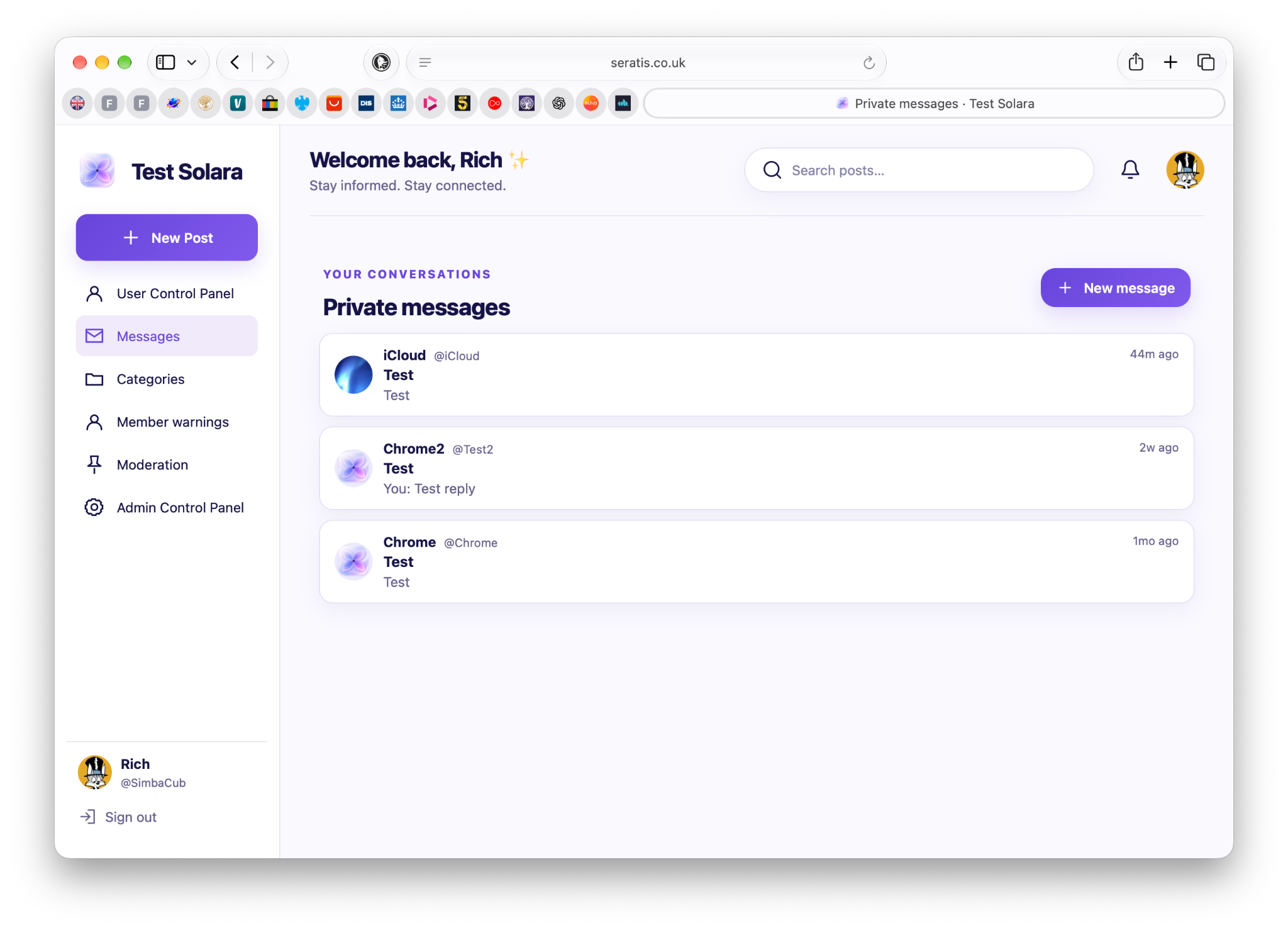Open the Barclays eagle pinned tab
1288x930 pixels.
tap(302, 103)
